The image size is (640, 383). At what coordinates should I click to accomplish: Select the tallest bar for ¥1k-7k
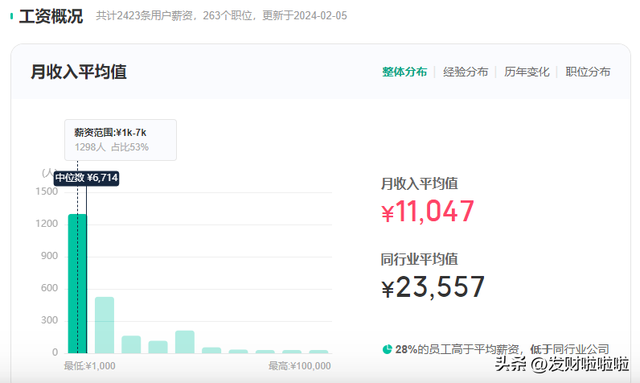(78, 283)
